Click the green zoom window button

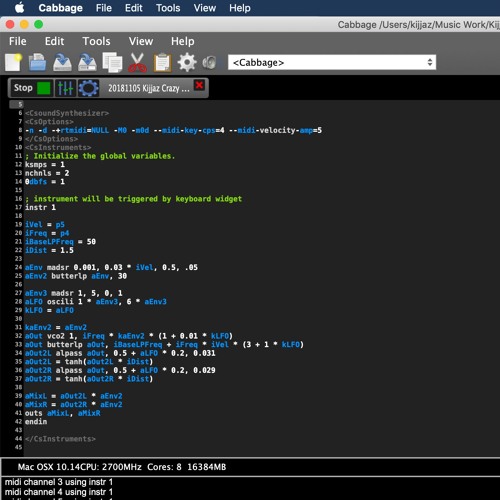coord(39,24)
